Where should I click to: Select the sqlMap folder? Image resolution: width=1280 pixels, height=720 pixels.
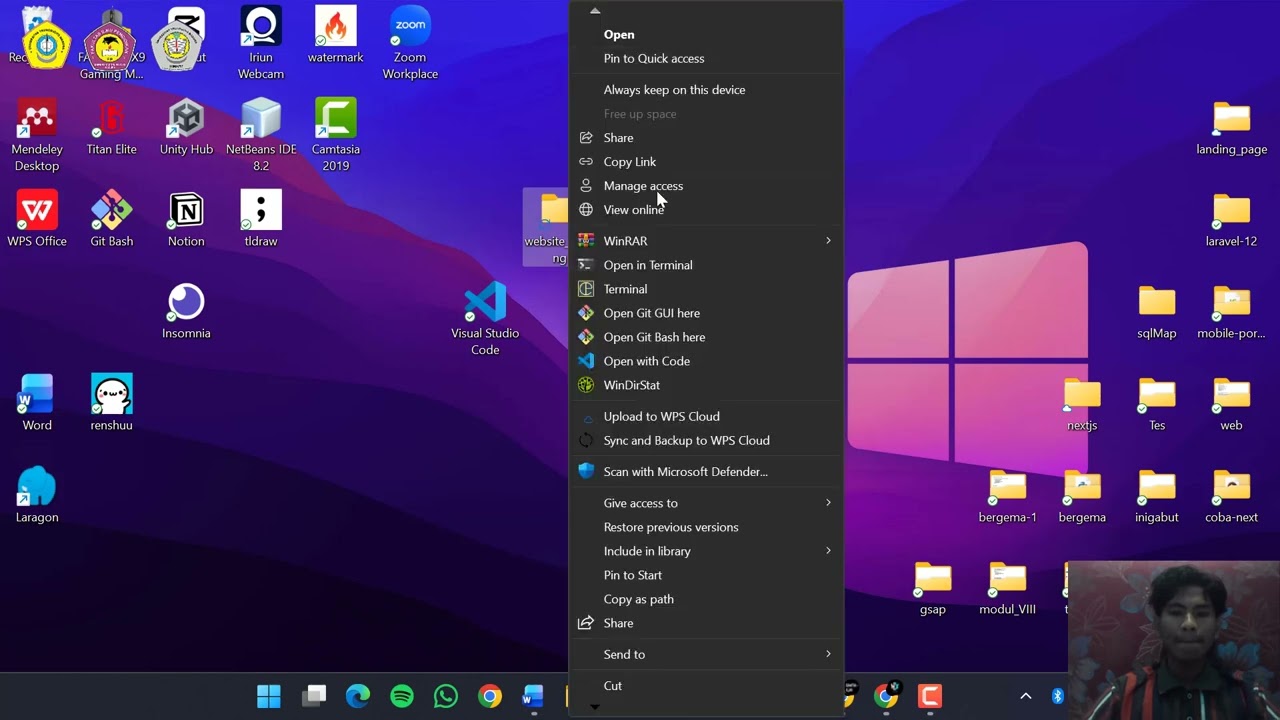(x=1157, y=311)
